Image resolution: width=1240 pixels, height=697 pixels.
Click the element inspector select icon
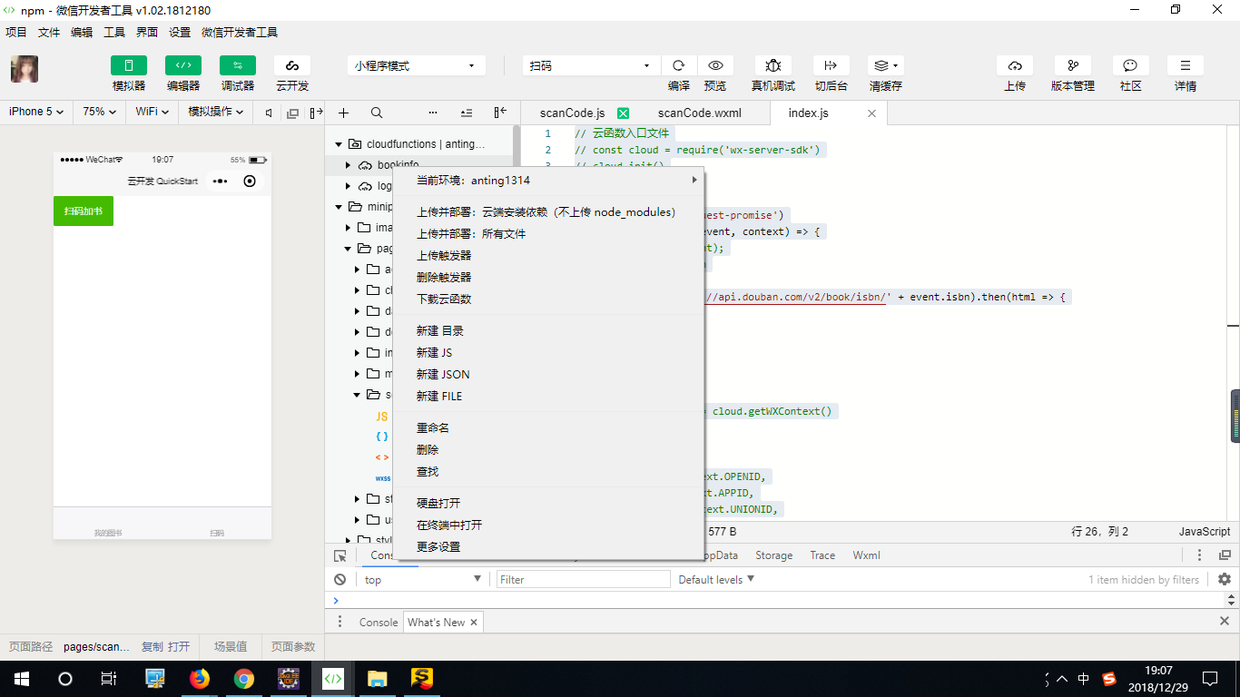click(340, 556)
